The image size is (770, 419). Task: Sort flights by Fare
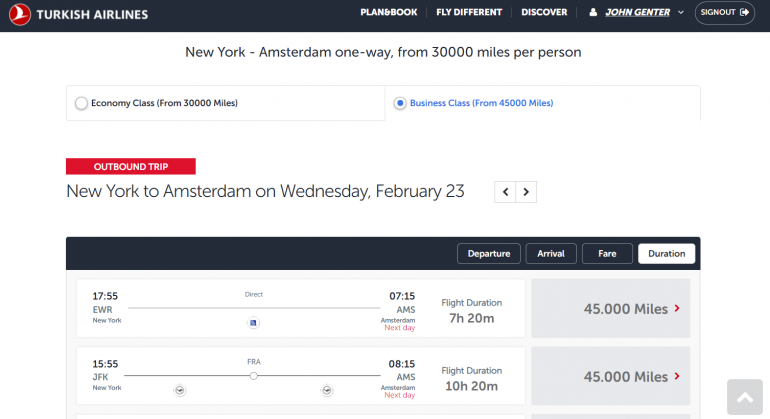click(x=607, y=254)
